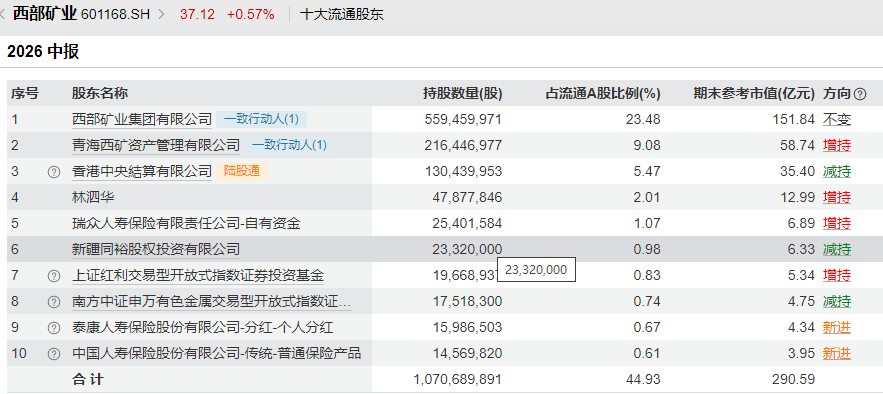
Task: Click 一致行动人(1) tag for 青海西矿资产管理
Action: 289,145
